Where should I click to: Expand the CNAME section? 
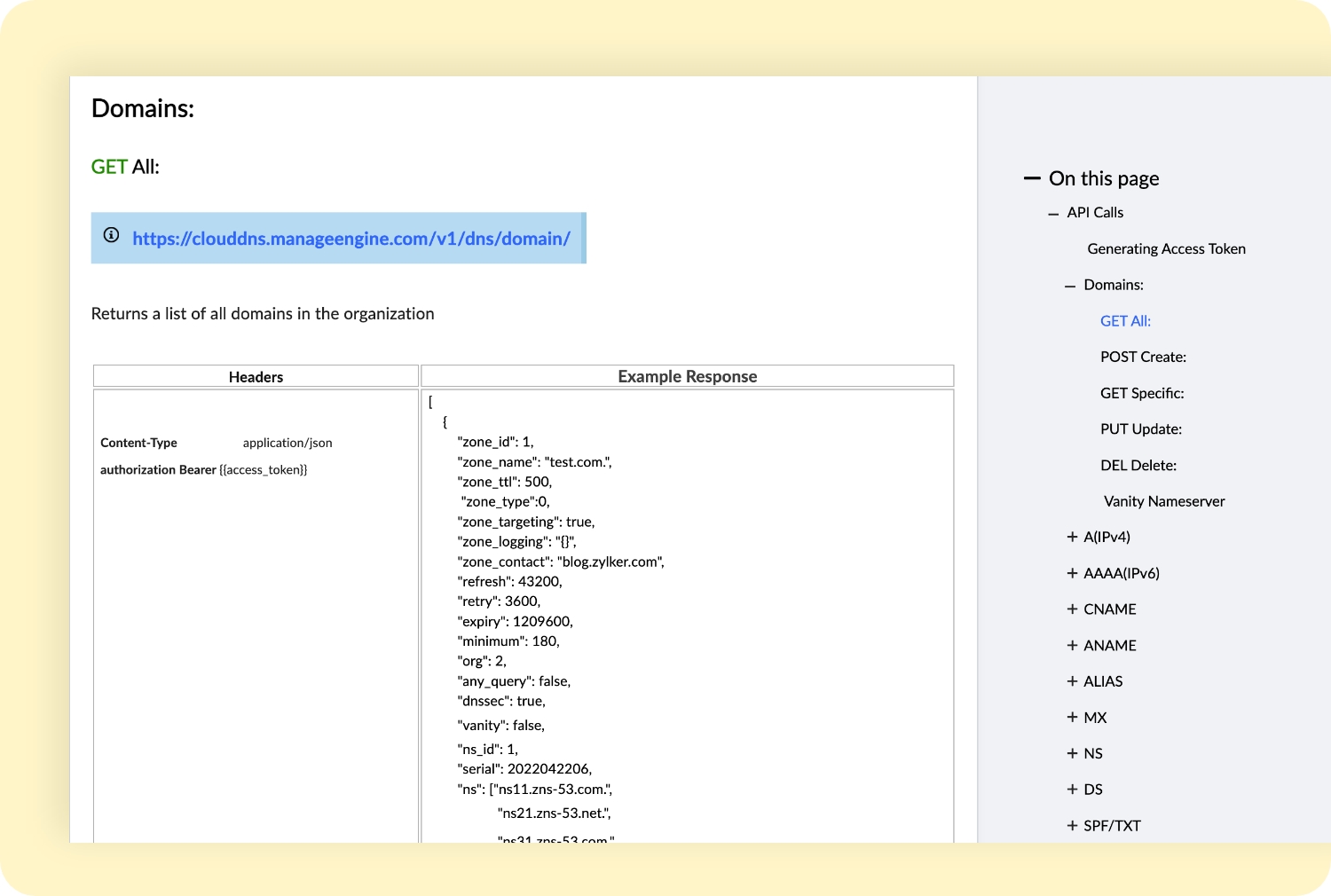click(x=1072, y=609)
